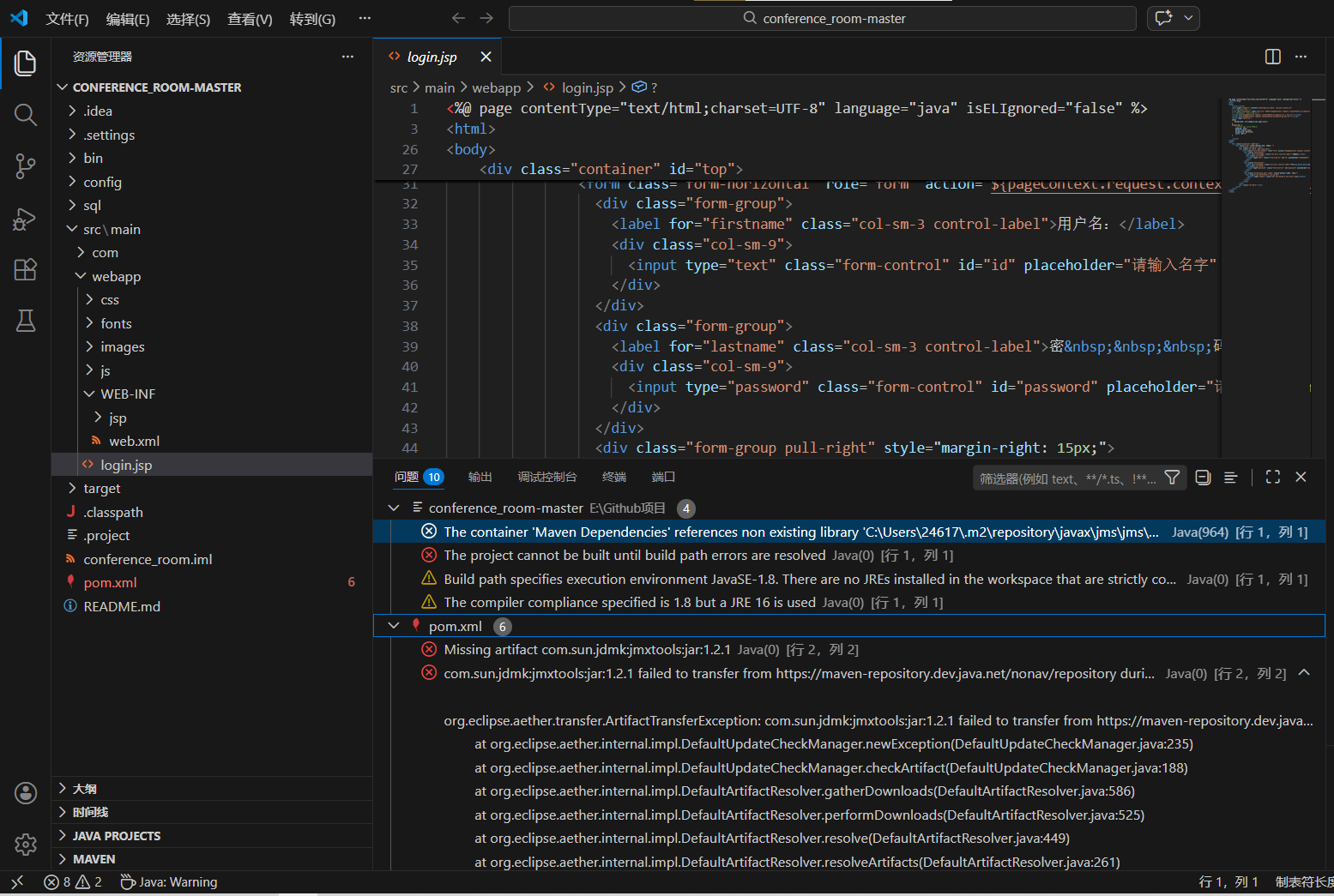Open the 转到(G) menu

[x=312, y=19]
